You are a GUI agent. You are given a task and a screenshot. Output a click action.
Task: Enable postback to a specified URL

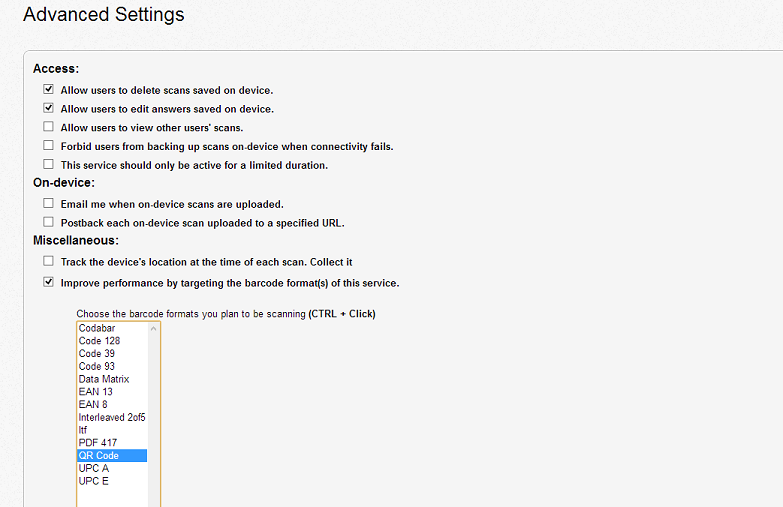(x=49, y=222)
